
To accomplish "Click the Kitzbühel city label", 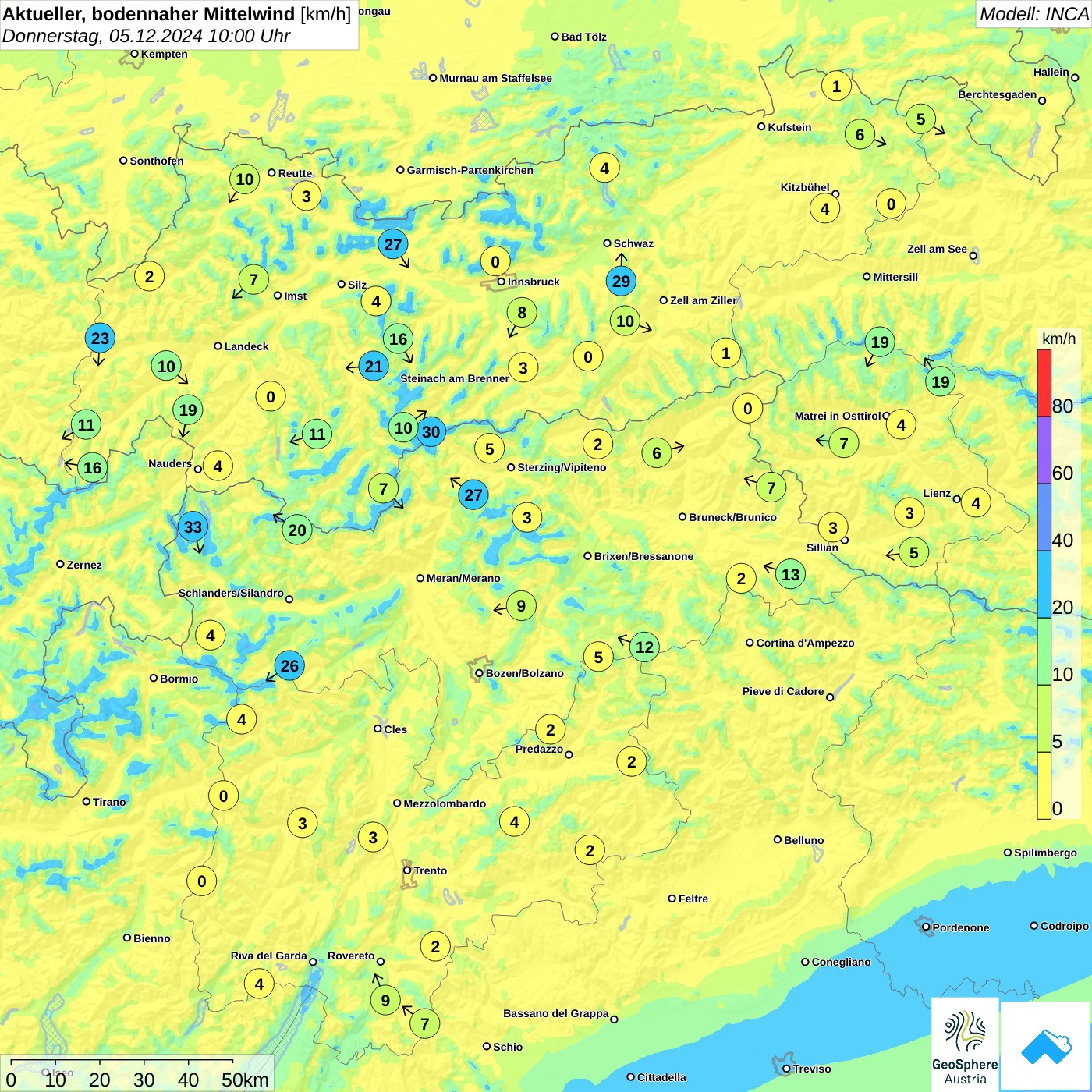I will click(805, 187).
